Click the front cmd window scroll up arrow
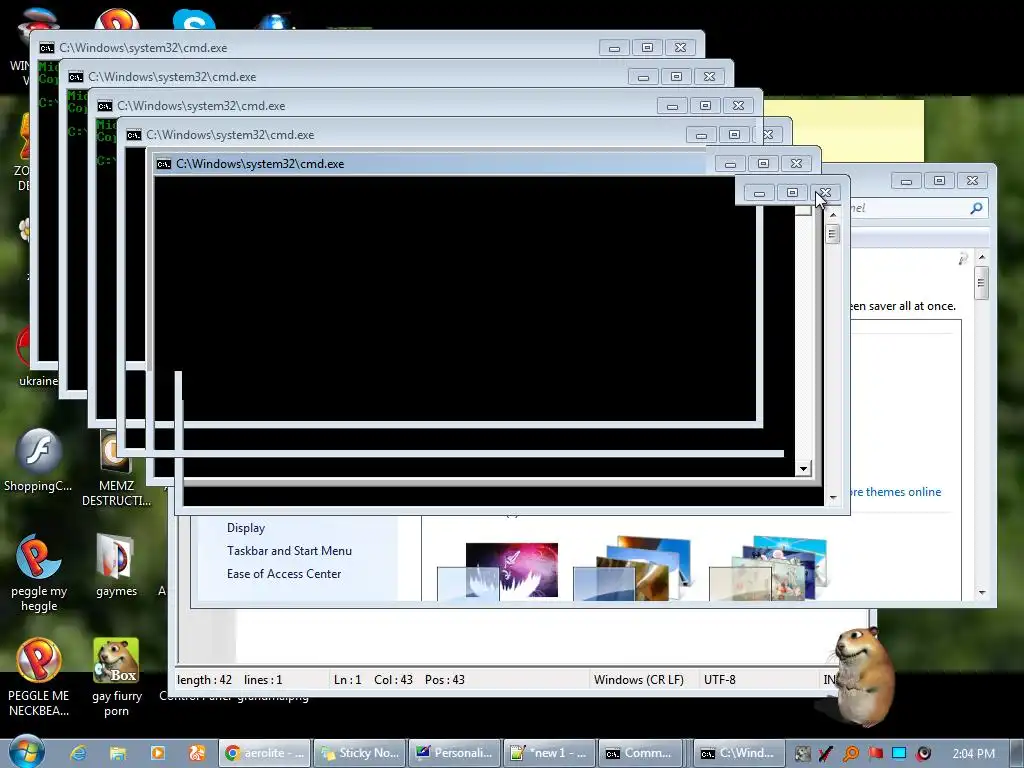 [x=833, y=215]
